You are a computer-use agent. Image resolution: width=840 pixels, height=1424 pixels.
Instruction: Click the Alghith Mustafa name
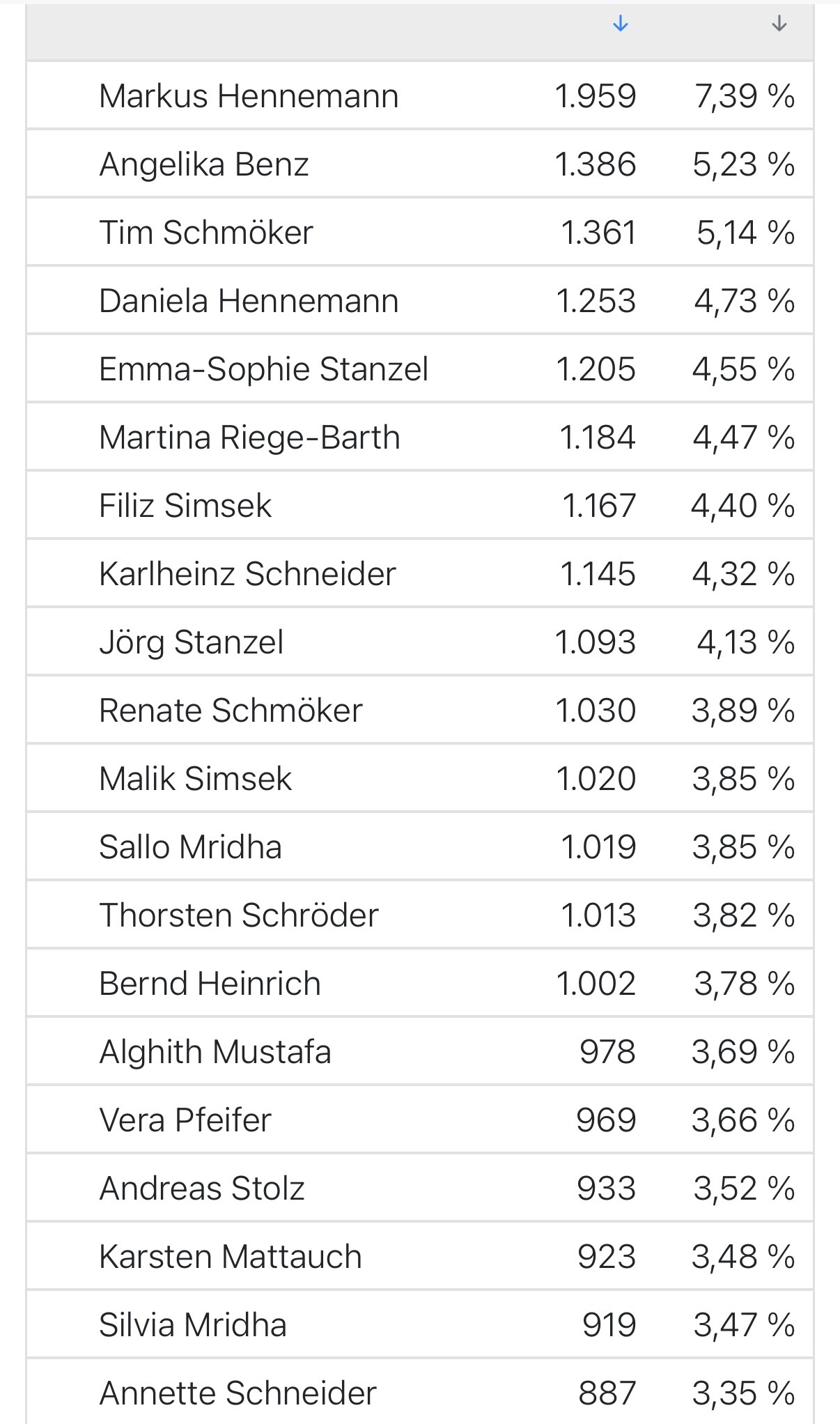[x=215, y=1051]
